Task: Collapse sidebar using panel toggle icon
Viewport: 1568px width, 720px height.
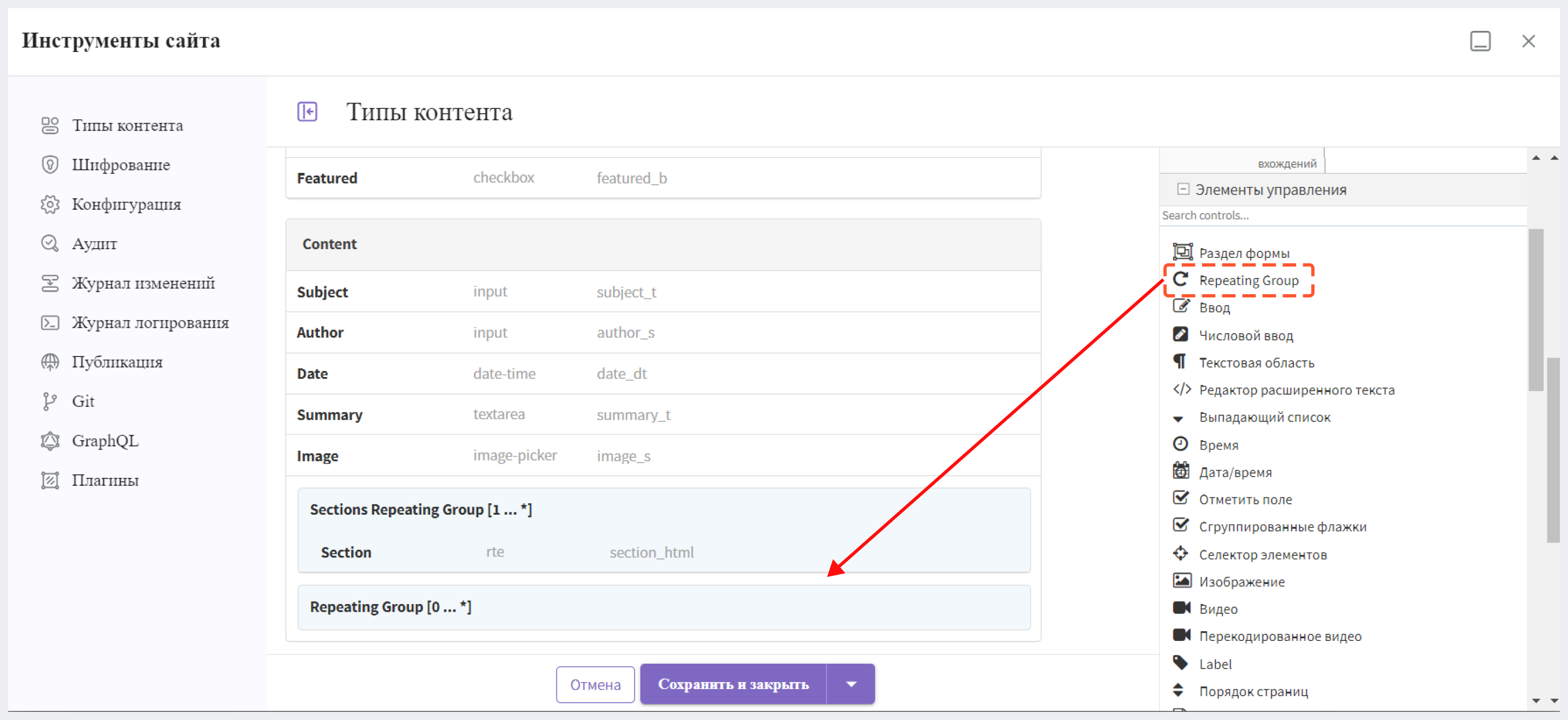Action: (x=307, y=112)
